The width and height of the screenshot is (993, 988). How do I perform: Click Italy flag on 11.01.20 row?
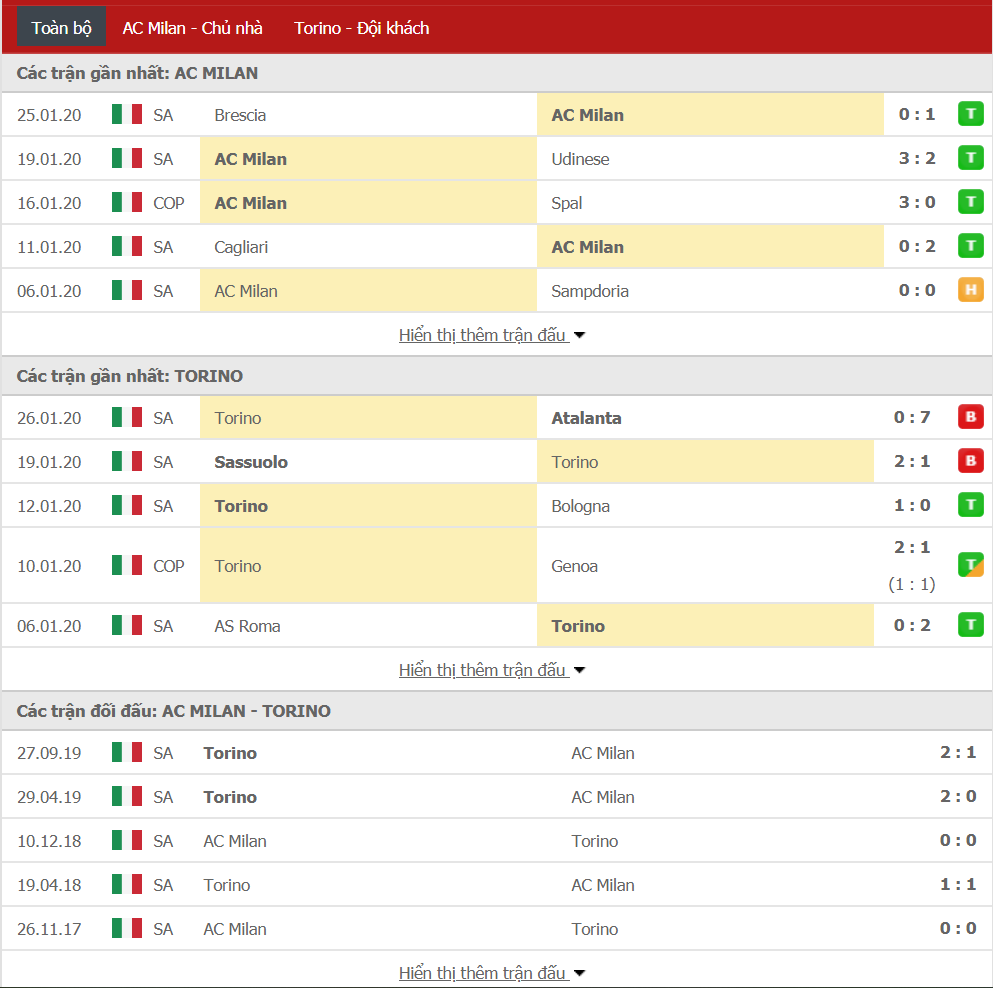pos(127,246)
